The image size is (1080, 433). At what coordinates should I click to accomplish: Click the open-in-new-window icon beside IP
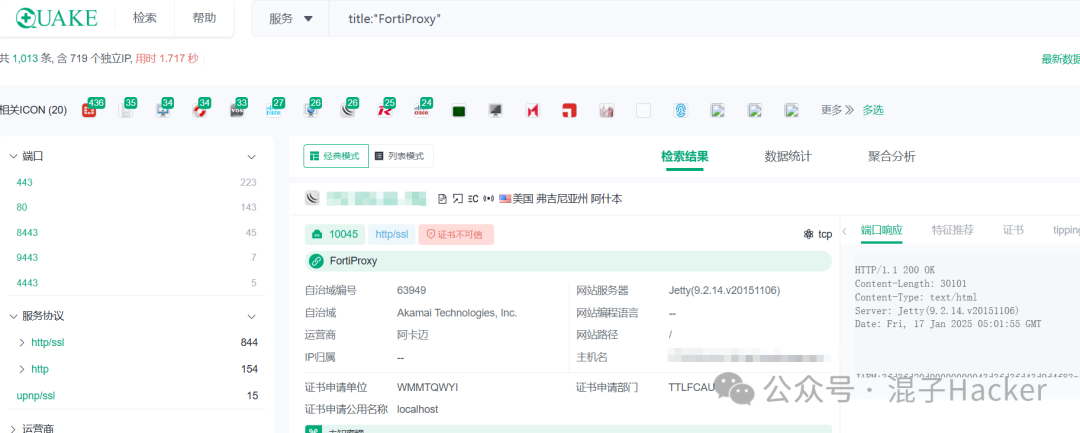coord(457,199)
